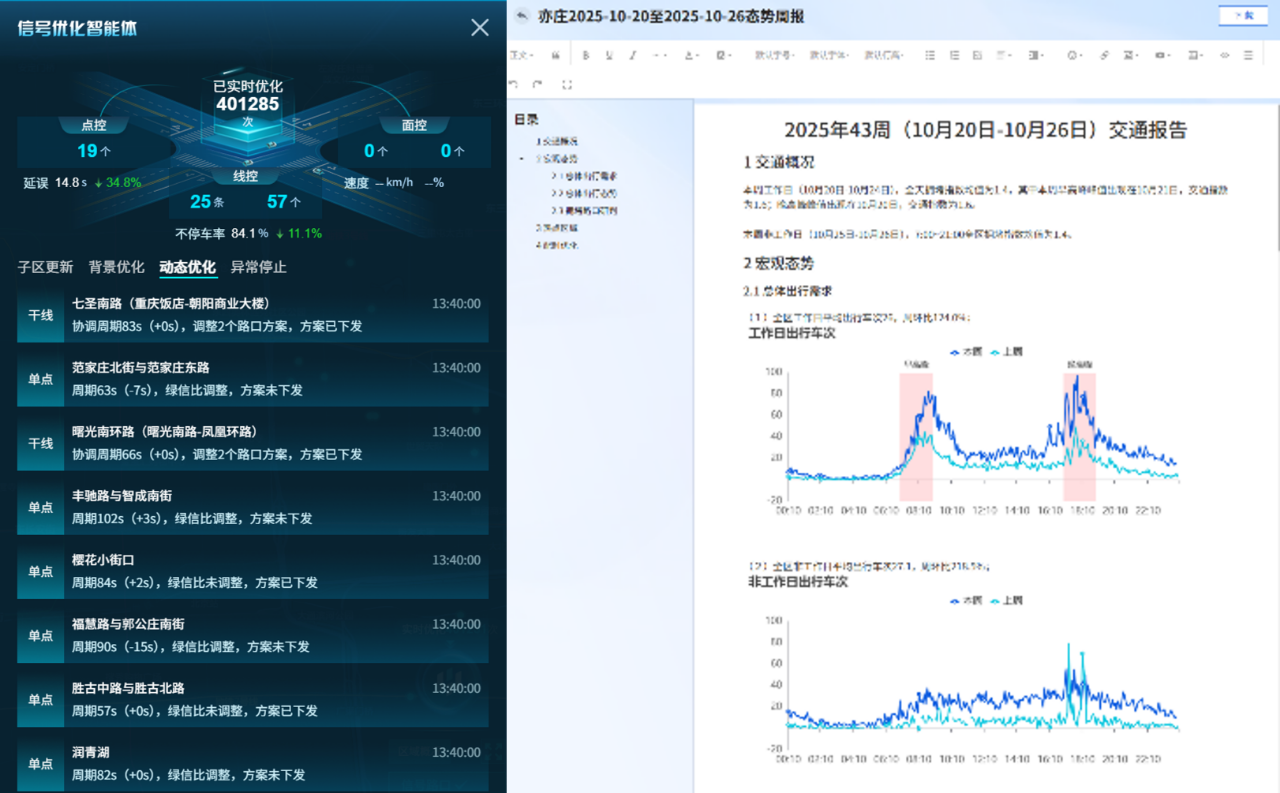Close the 信号优化智能体 panel
This screenshot has width=1280, height=793.
[480, 28]
